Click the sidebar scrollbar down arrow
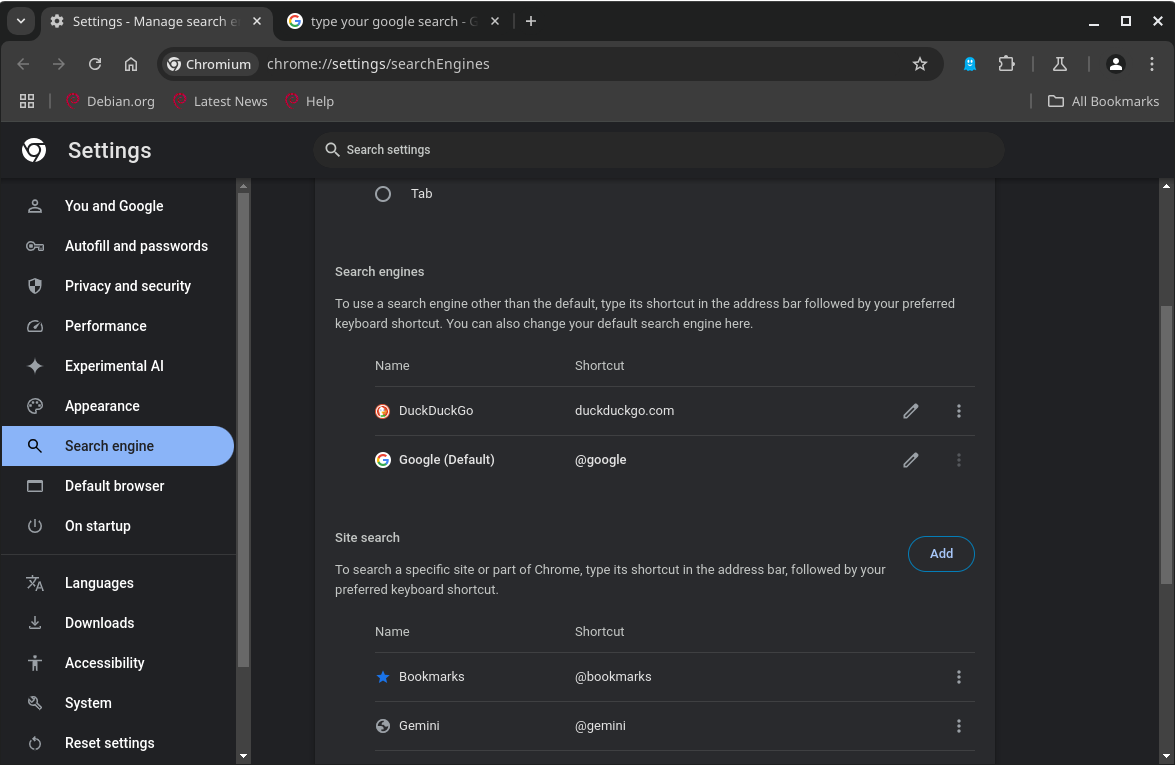The image size is (1175, 765). [243, 757]
